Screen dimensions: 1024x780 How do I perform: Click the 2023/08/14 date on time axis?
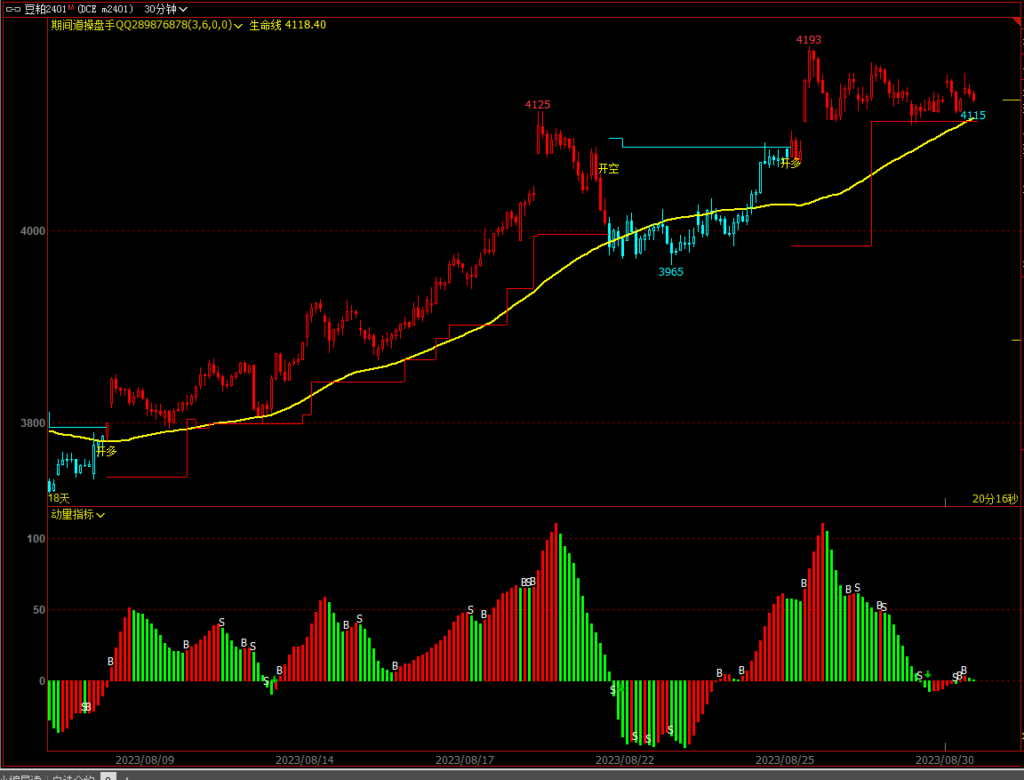click(302, 761)
